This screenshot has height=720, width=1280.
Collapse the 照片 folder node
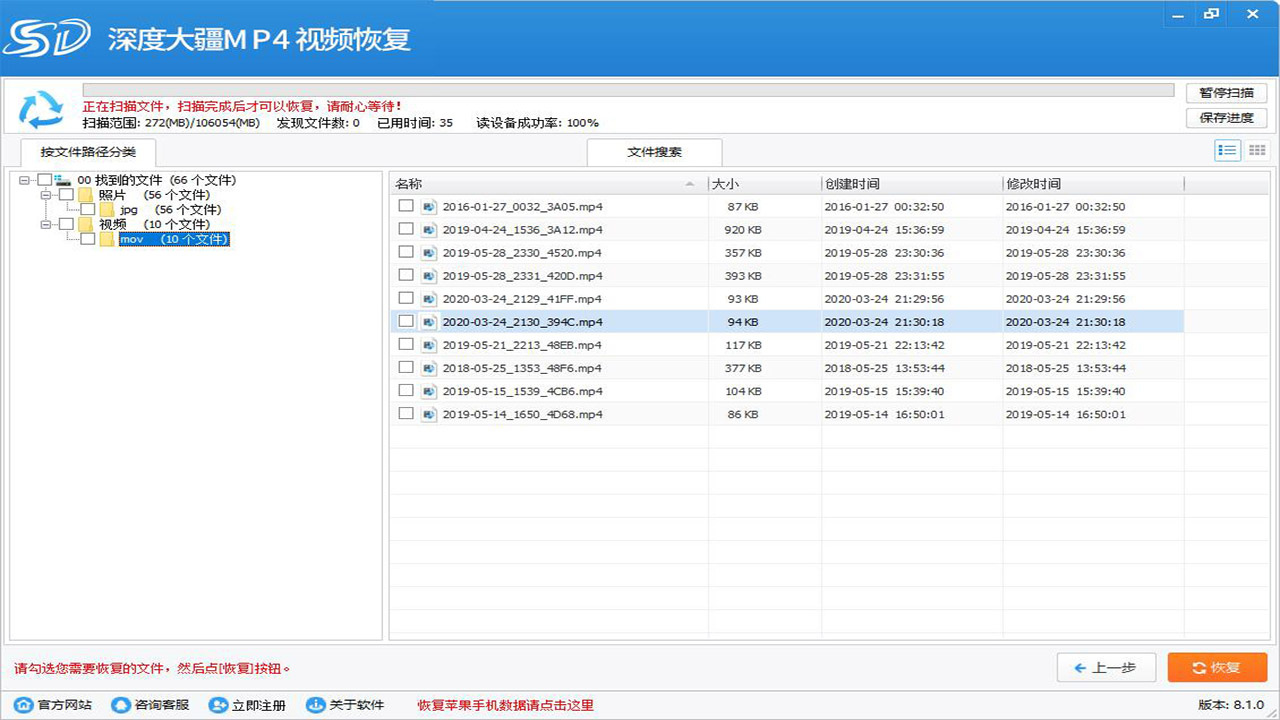(x=45, y=194)
